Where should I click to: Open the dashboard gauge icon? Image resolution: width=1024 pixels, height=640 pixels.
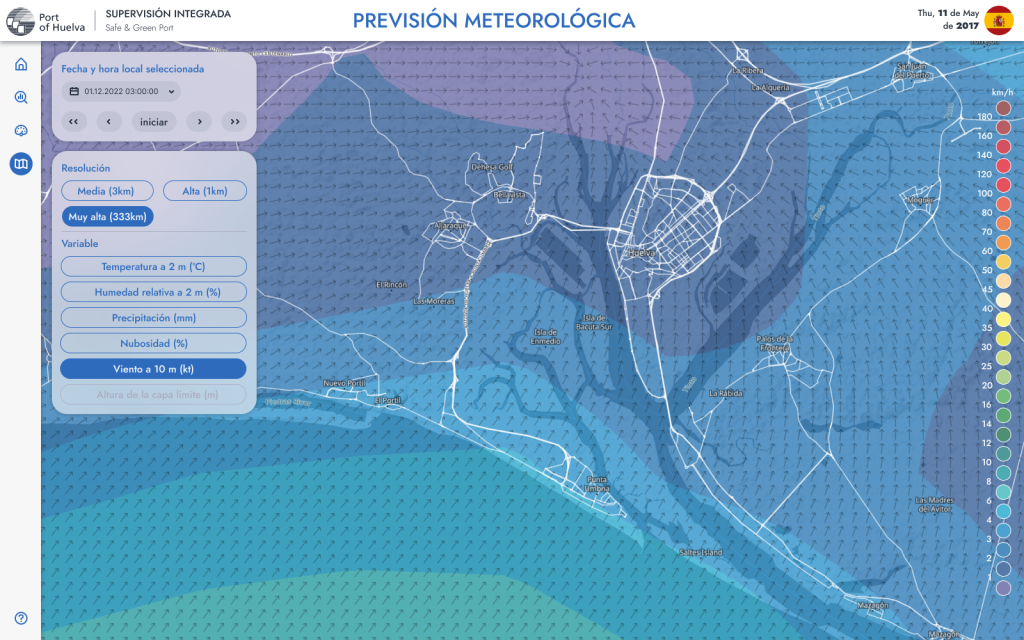21,131
